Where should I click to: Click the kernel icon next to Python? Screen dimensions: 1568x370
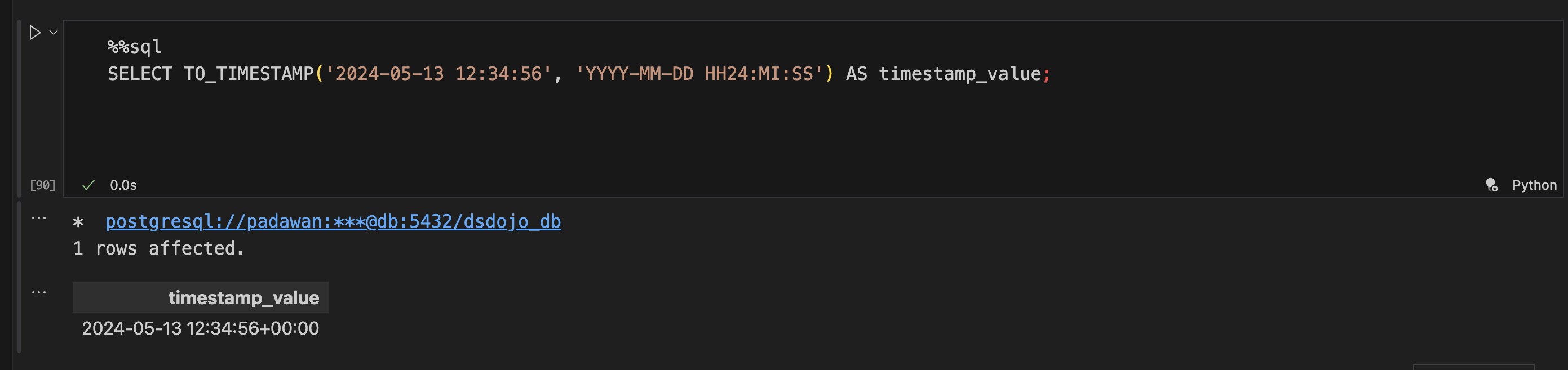(x=1491, y=185)
